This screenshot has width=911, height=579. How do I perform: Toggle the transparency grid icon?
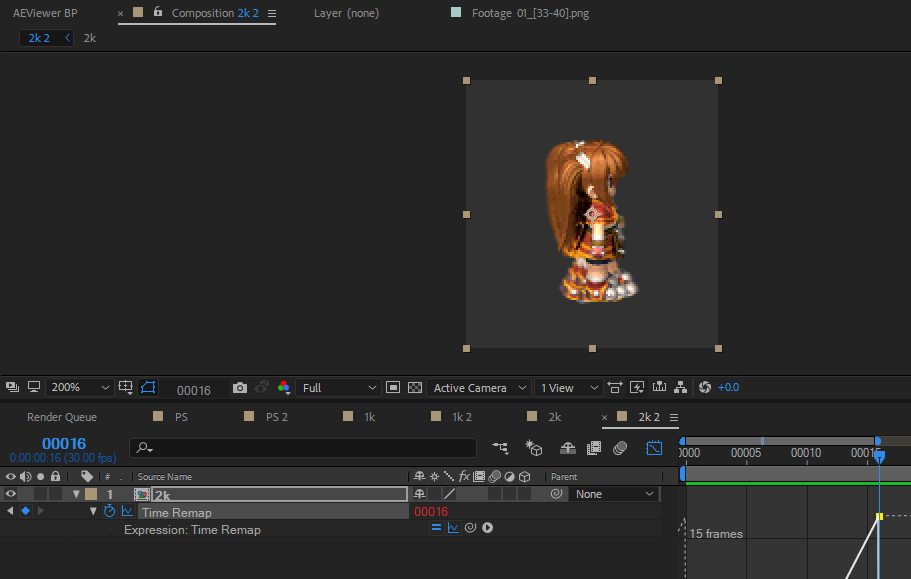(415, 388)
